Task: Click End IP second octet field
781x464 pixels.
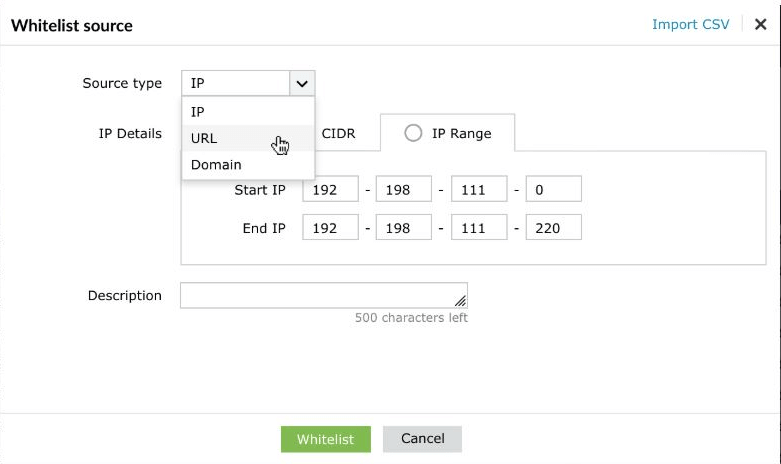Action: pyautogui.click(x=403, y=228)
